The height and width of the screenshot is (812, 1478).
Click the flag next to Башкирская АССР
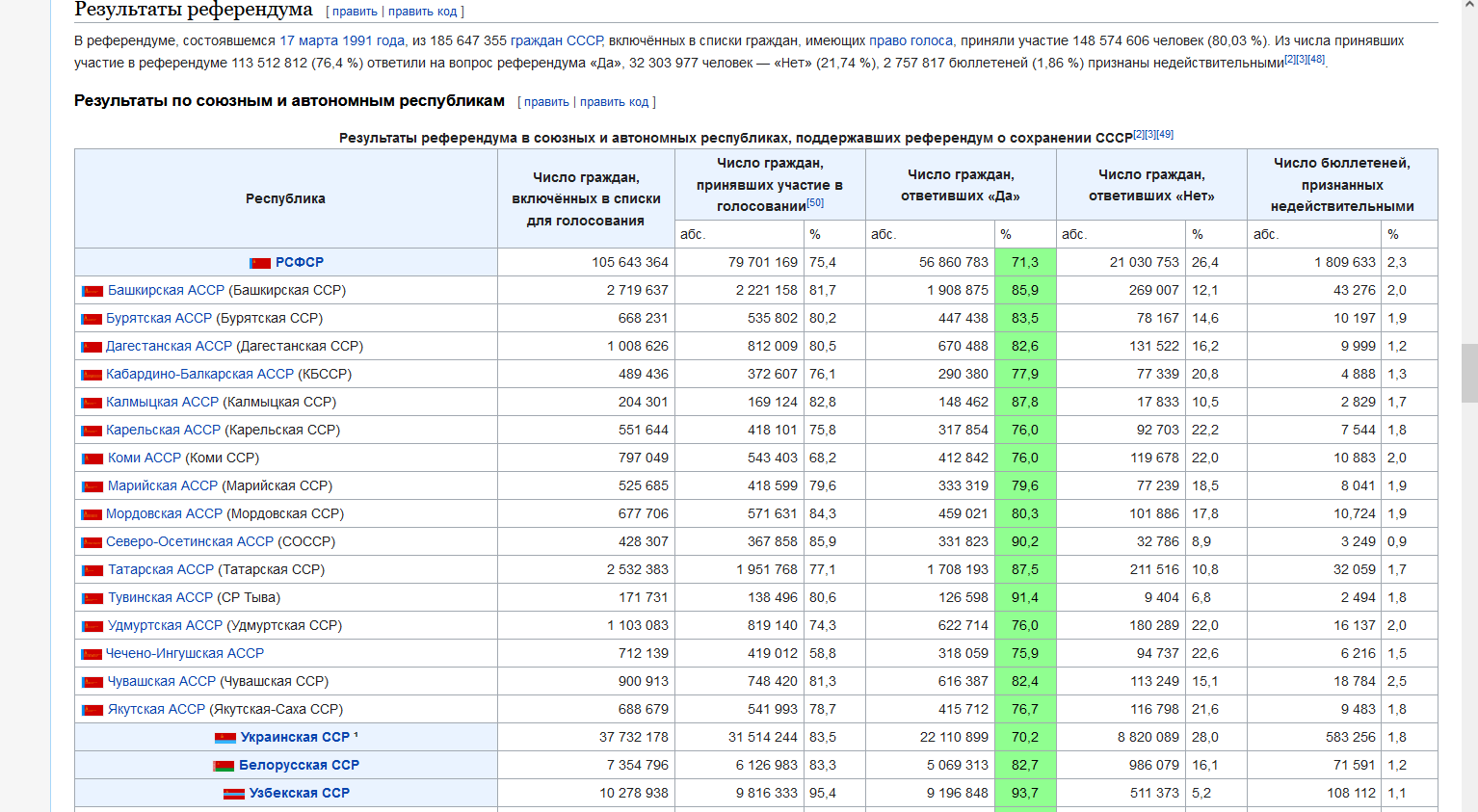pyautogui.click(x=92, y=291)
